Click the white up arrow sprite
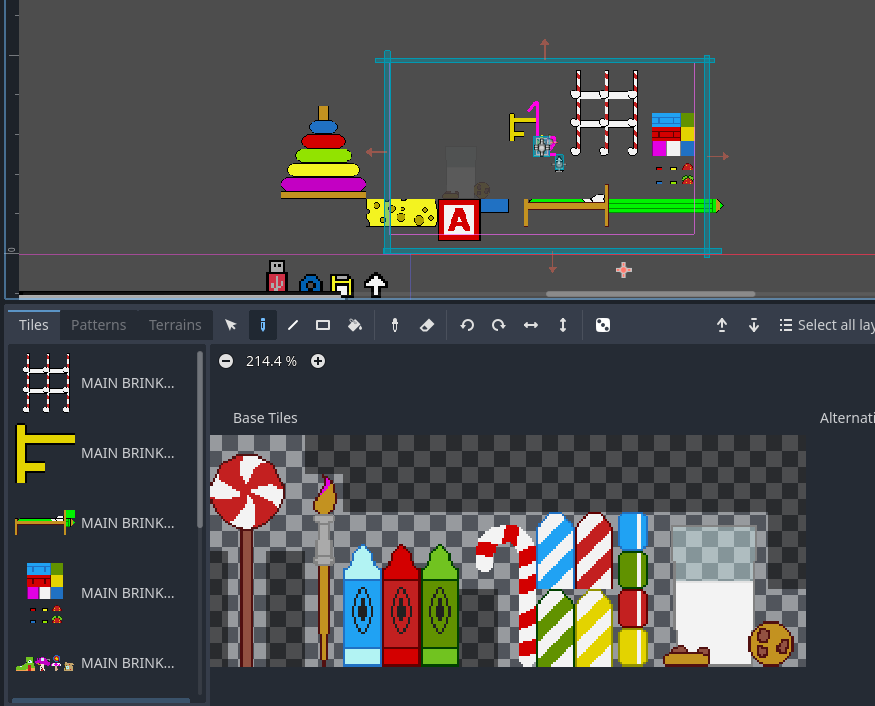Viewport: 875px width, 706px height. [x=376, y=284]
